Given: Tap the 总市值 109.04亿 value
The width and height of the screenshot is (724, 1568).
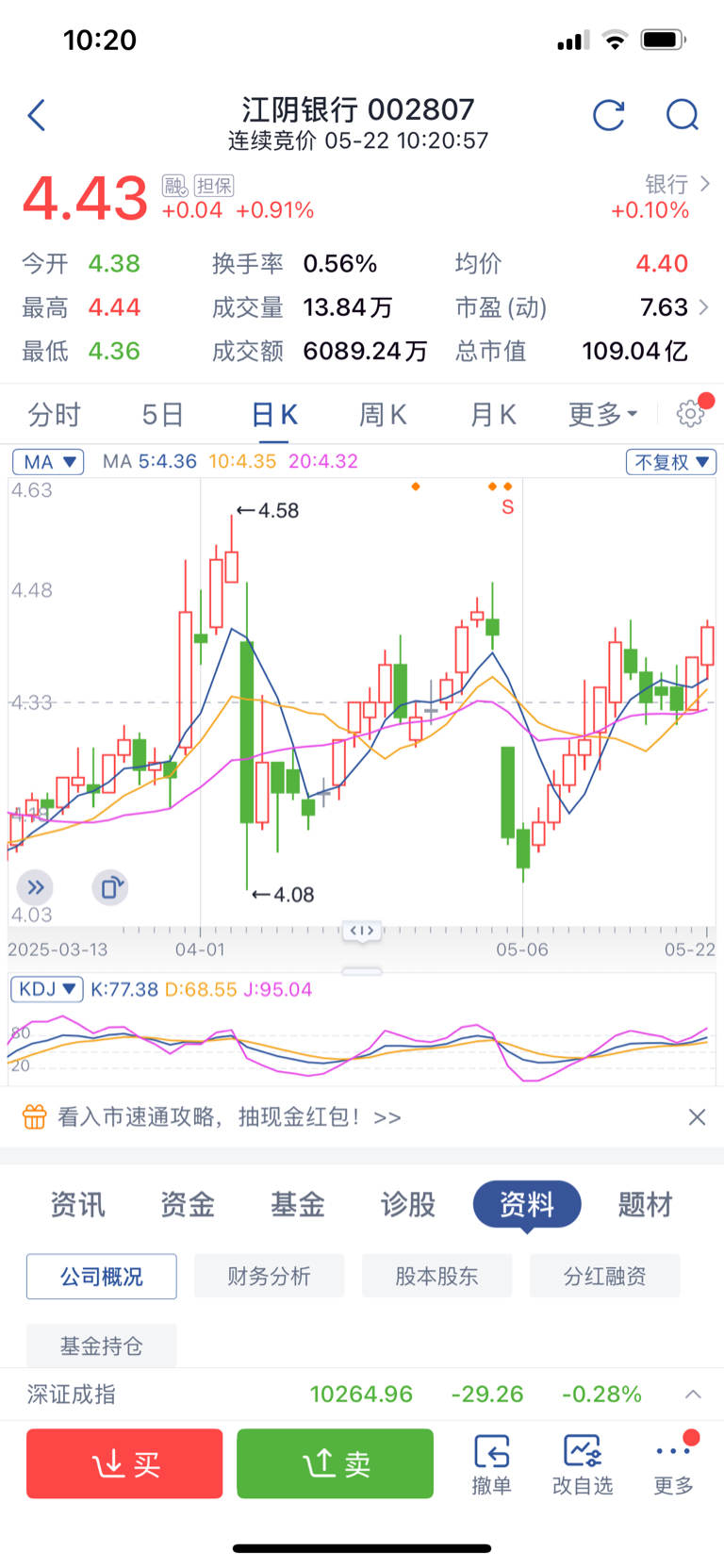Looking at the screenshot, I should tap(635, 351).
